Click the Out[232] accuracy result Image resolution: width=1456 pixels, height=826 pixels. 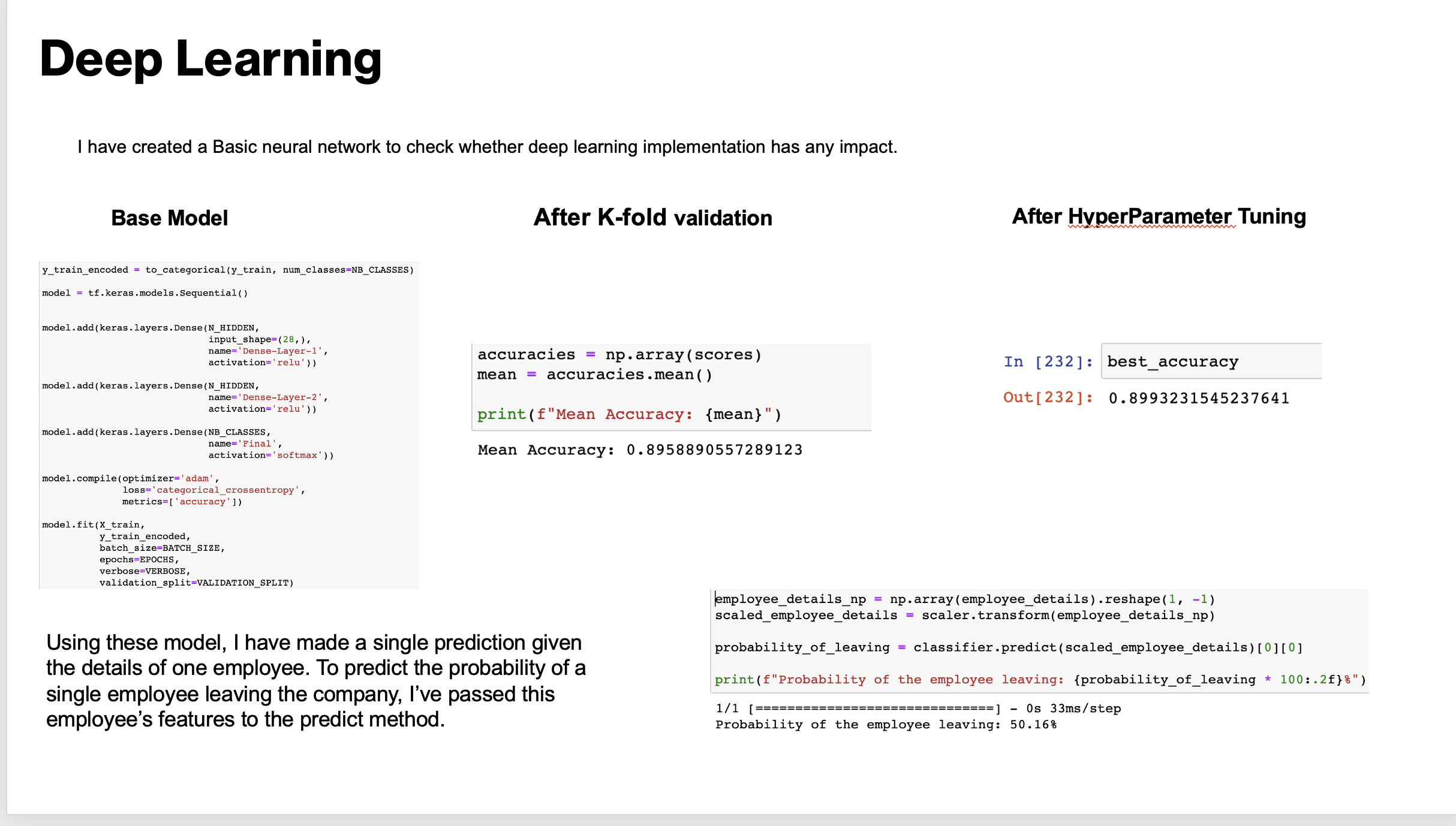[1199, 398]
